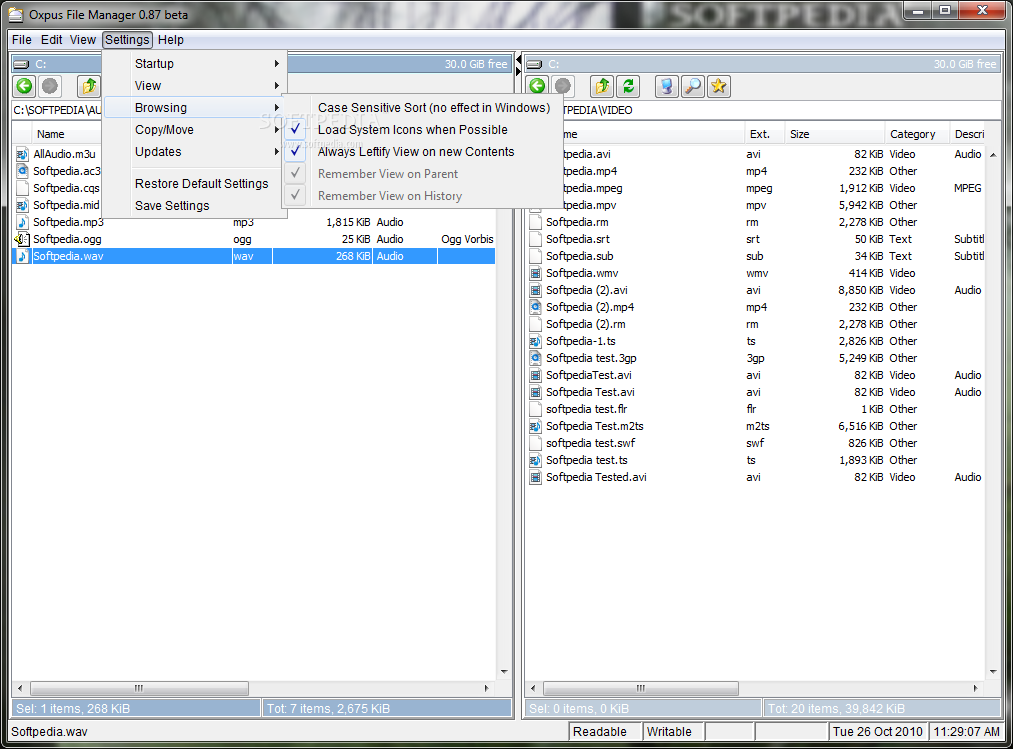Click the right pane star favorites icon
This screenshot has height=749, width=1013.
(x=718, y=86)
